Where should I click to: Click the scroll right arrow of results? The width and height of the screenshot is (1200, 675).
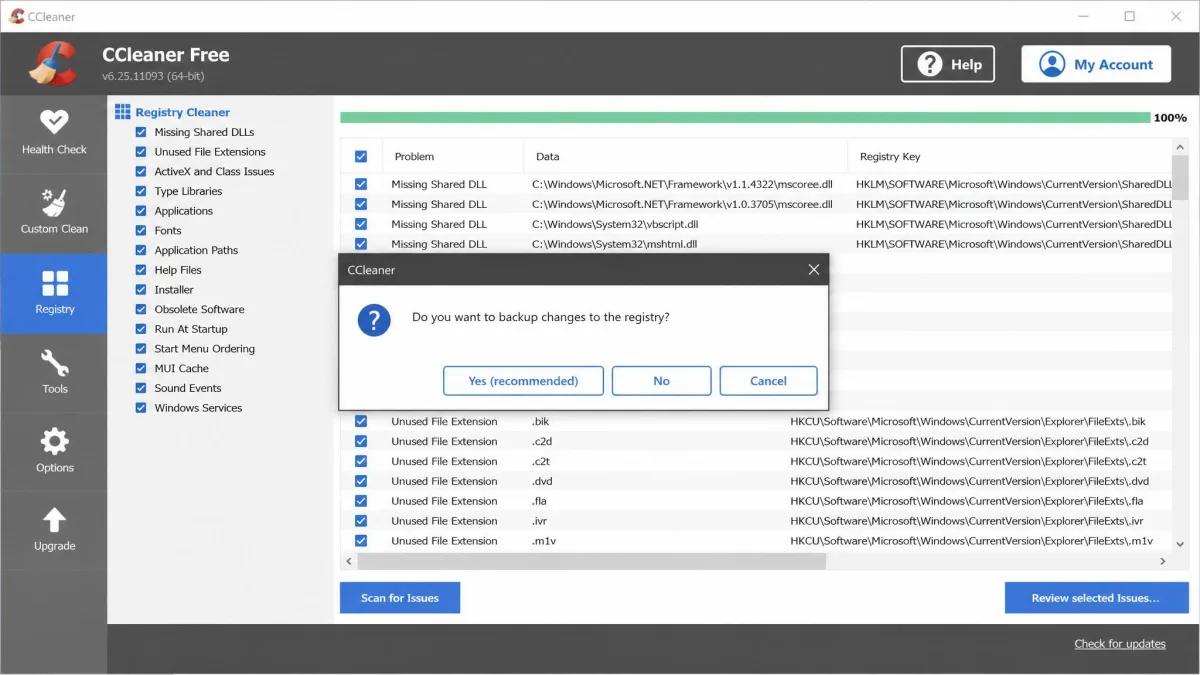tap(1163, 562)
